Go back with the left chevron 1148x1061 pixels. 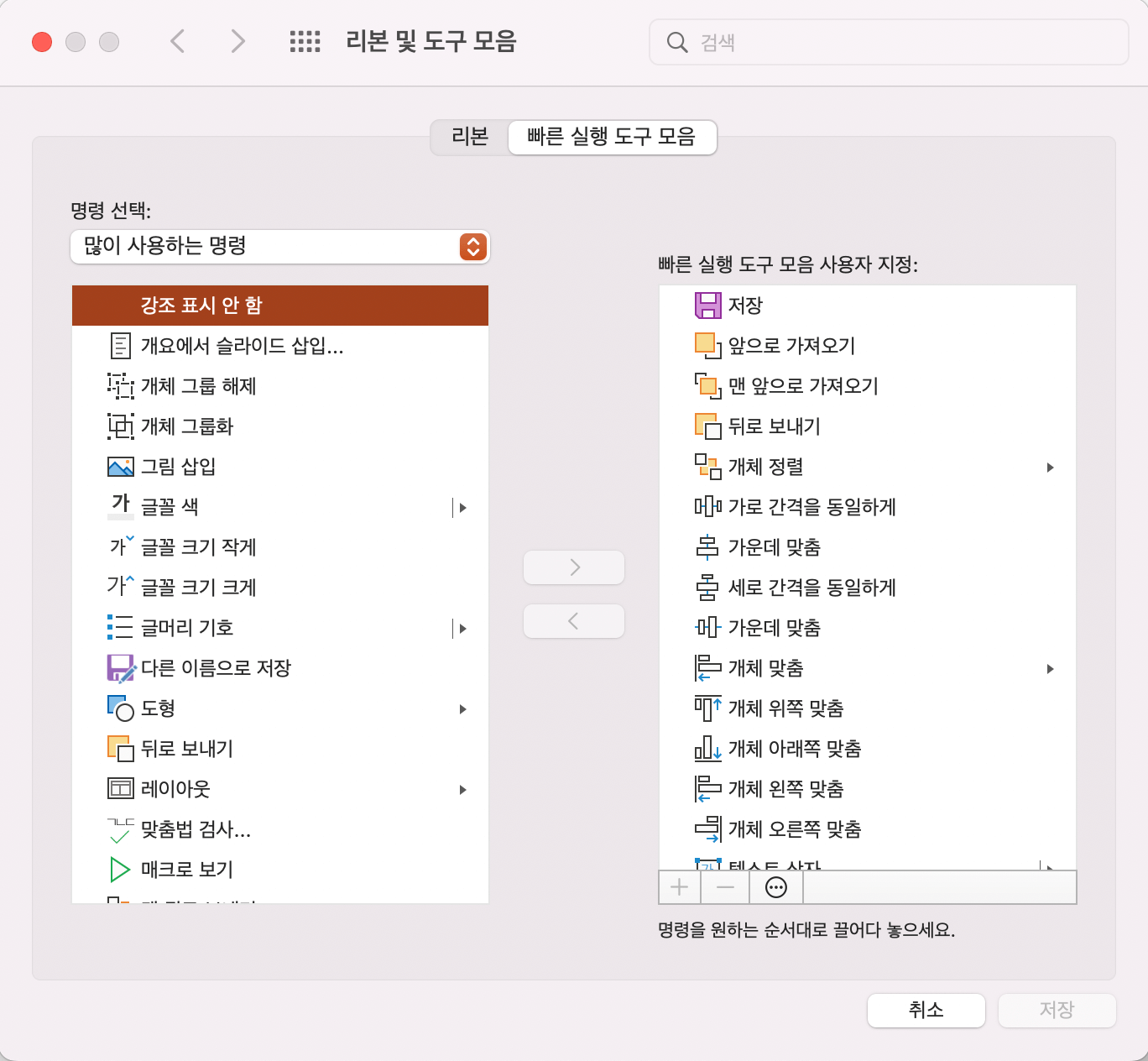[x=177, y=41]
